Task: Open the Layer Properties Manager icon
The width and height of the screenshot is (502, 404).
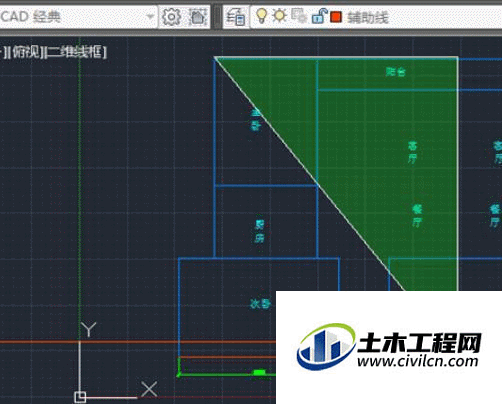Action: pyautogui.click(x=236, y=17)
